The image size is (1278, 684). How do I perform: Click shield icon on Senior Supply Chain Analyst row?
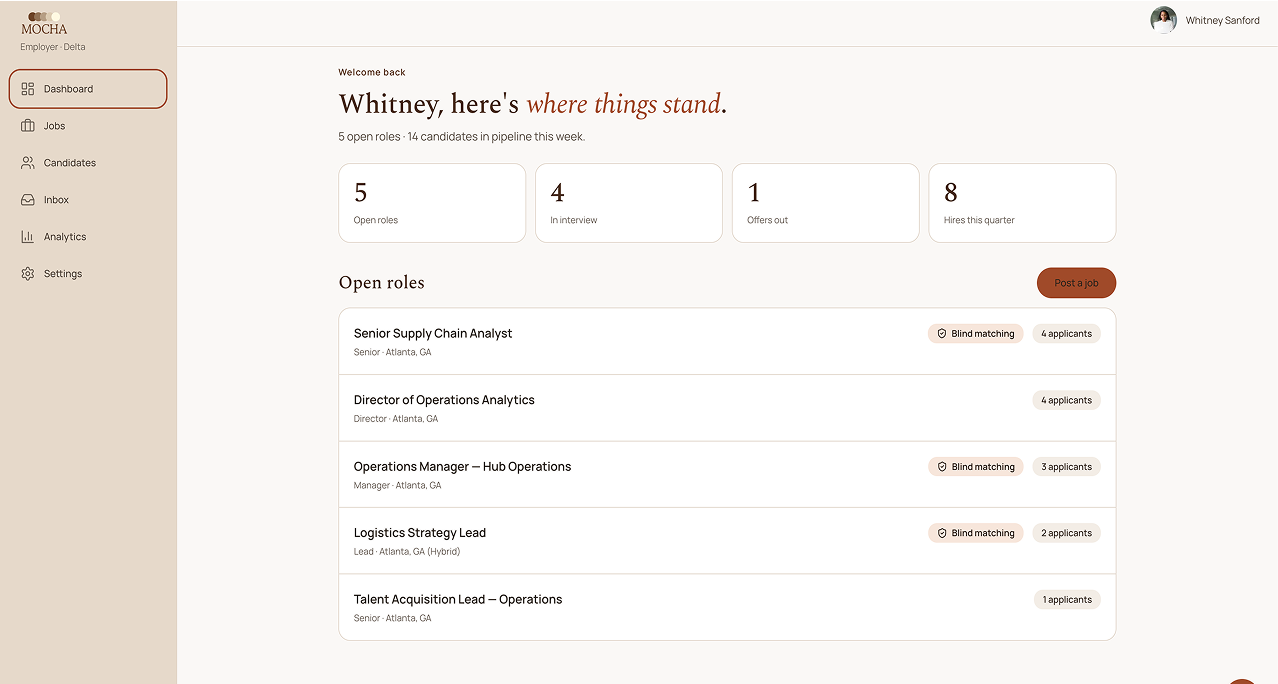942,334
